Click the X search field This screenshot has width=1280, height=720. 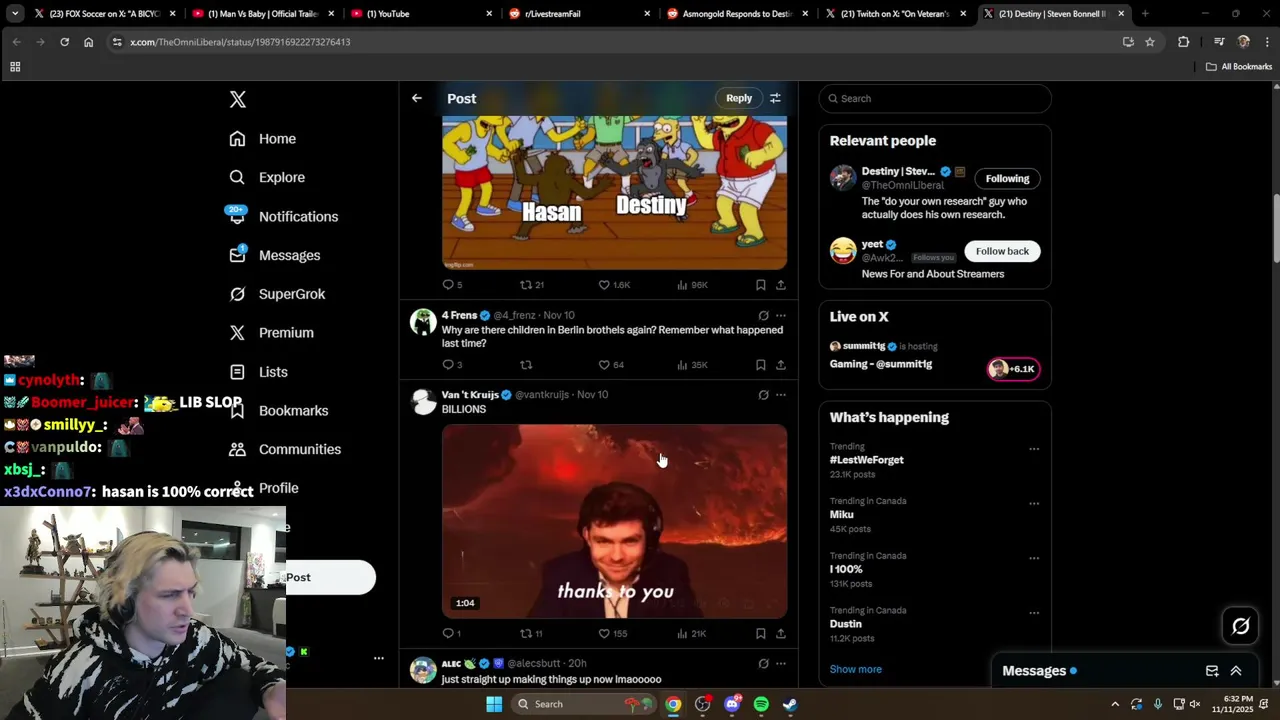[x=935, y=98]
